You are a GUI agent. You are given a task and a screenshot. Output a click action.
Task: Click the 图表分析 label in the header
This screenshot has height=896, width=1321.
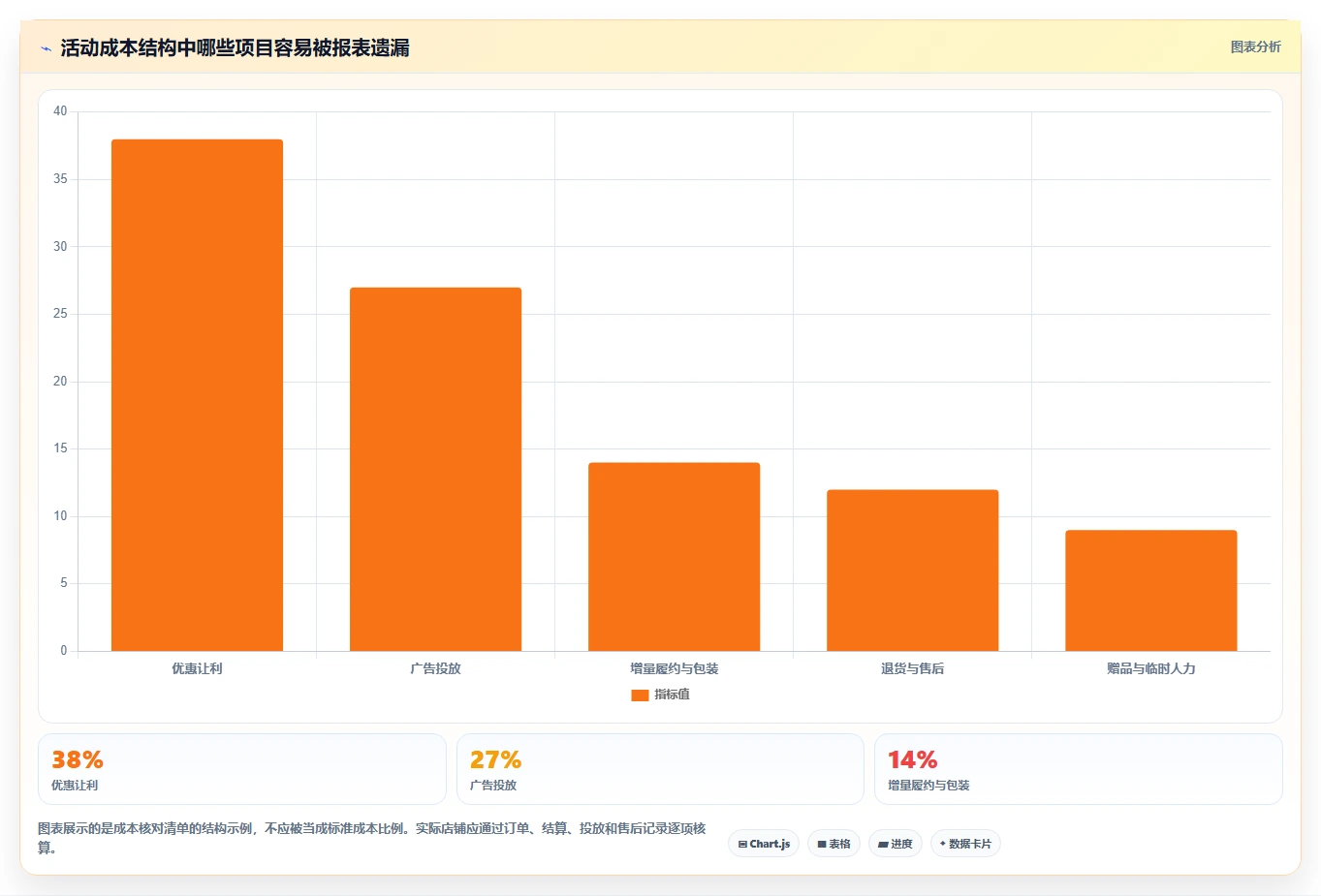(1255, 46)
